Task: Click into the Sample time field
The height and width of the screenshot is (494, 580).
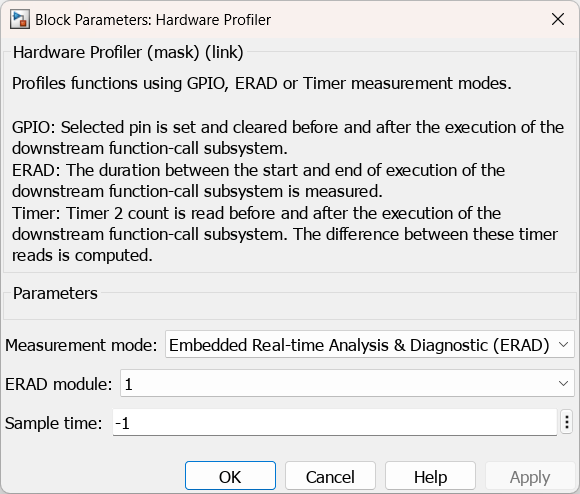Action: (335, 422)
